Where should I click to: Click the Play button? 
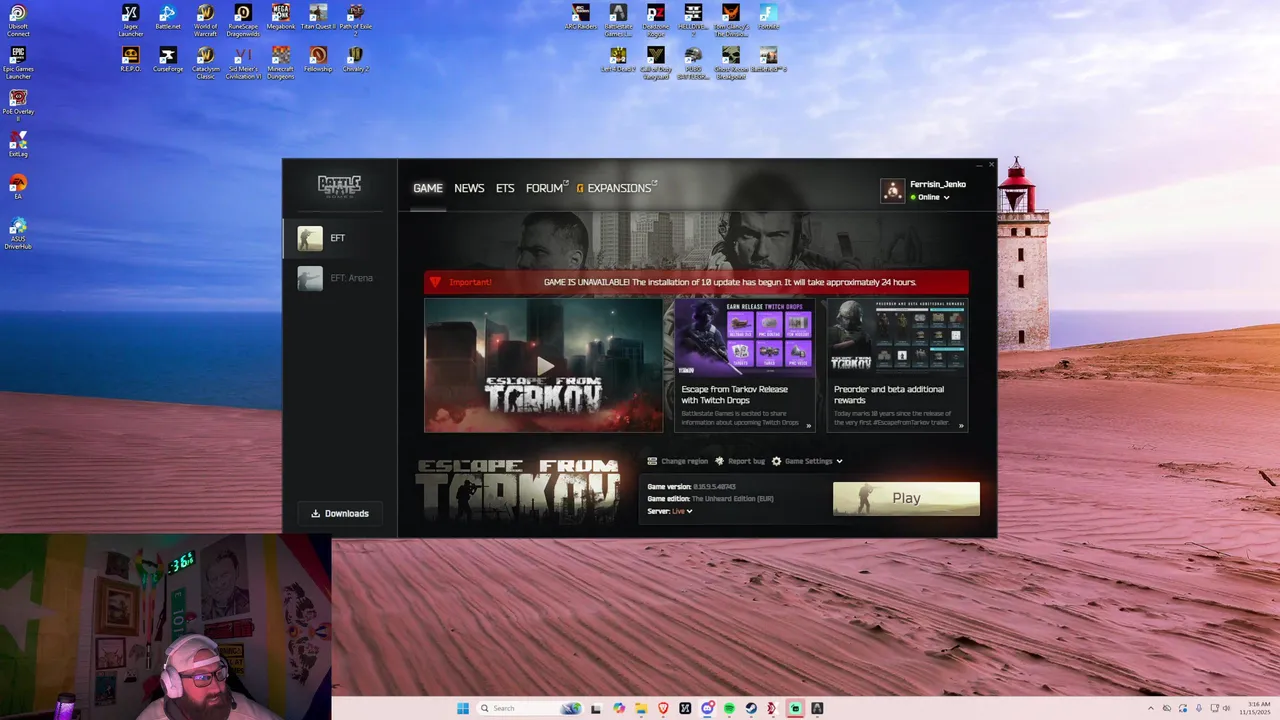tap(906, 498)
